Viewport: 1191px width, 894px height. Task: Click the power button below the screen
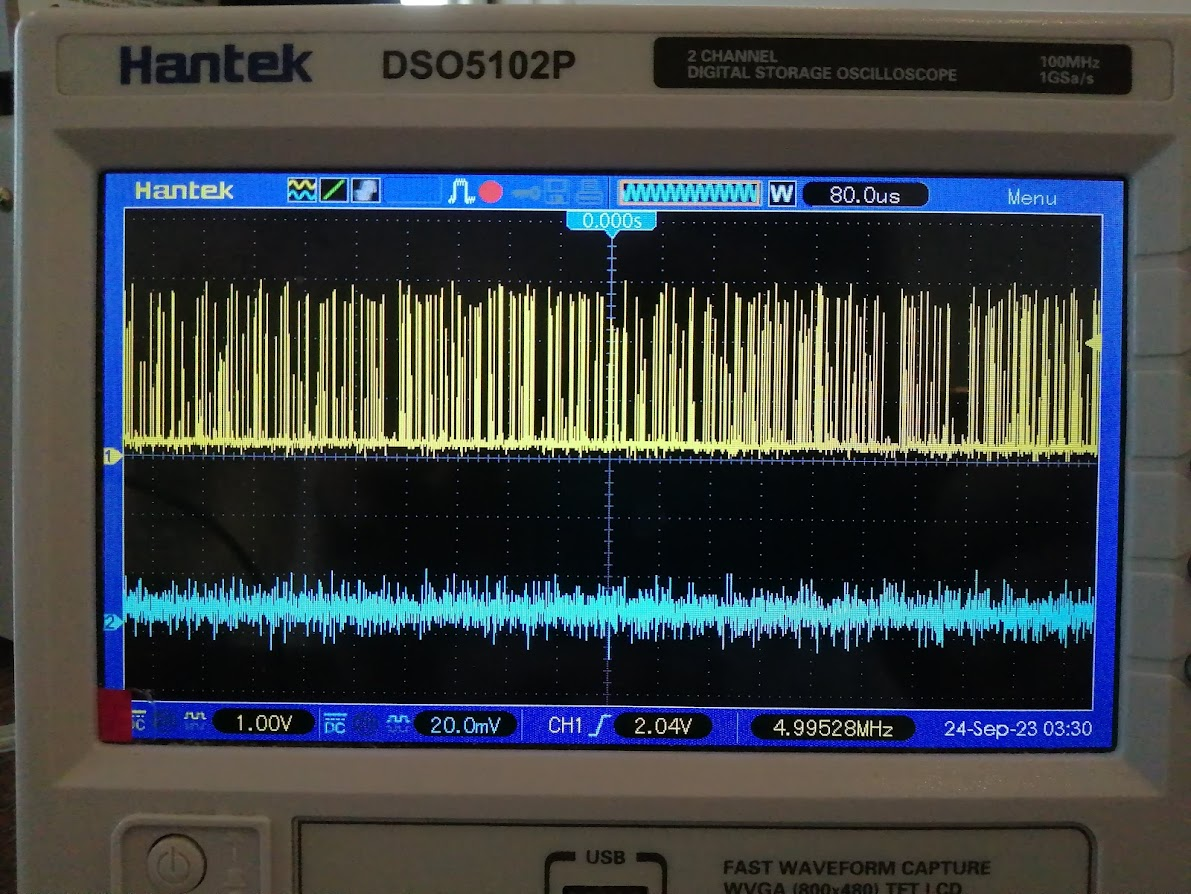click(176, 864)
